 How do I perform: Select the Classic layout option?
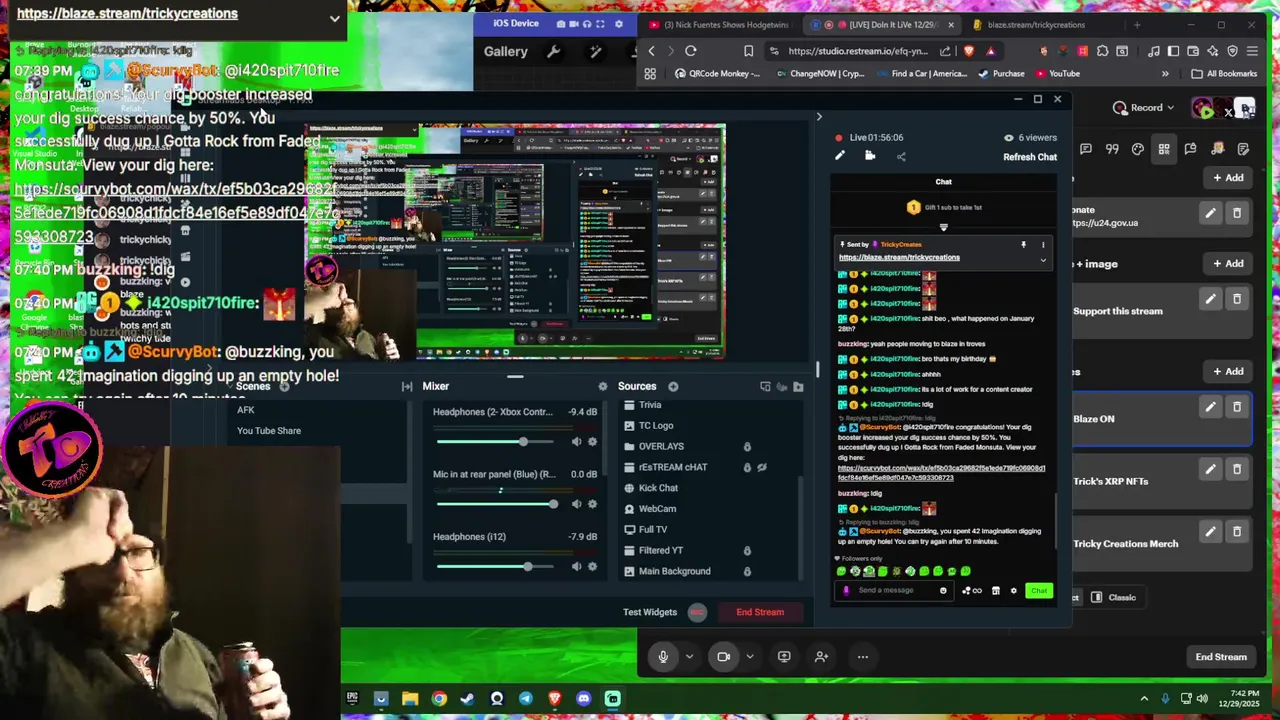pos(1113,598)
